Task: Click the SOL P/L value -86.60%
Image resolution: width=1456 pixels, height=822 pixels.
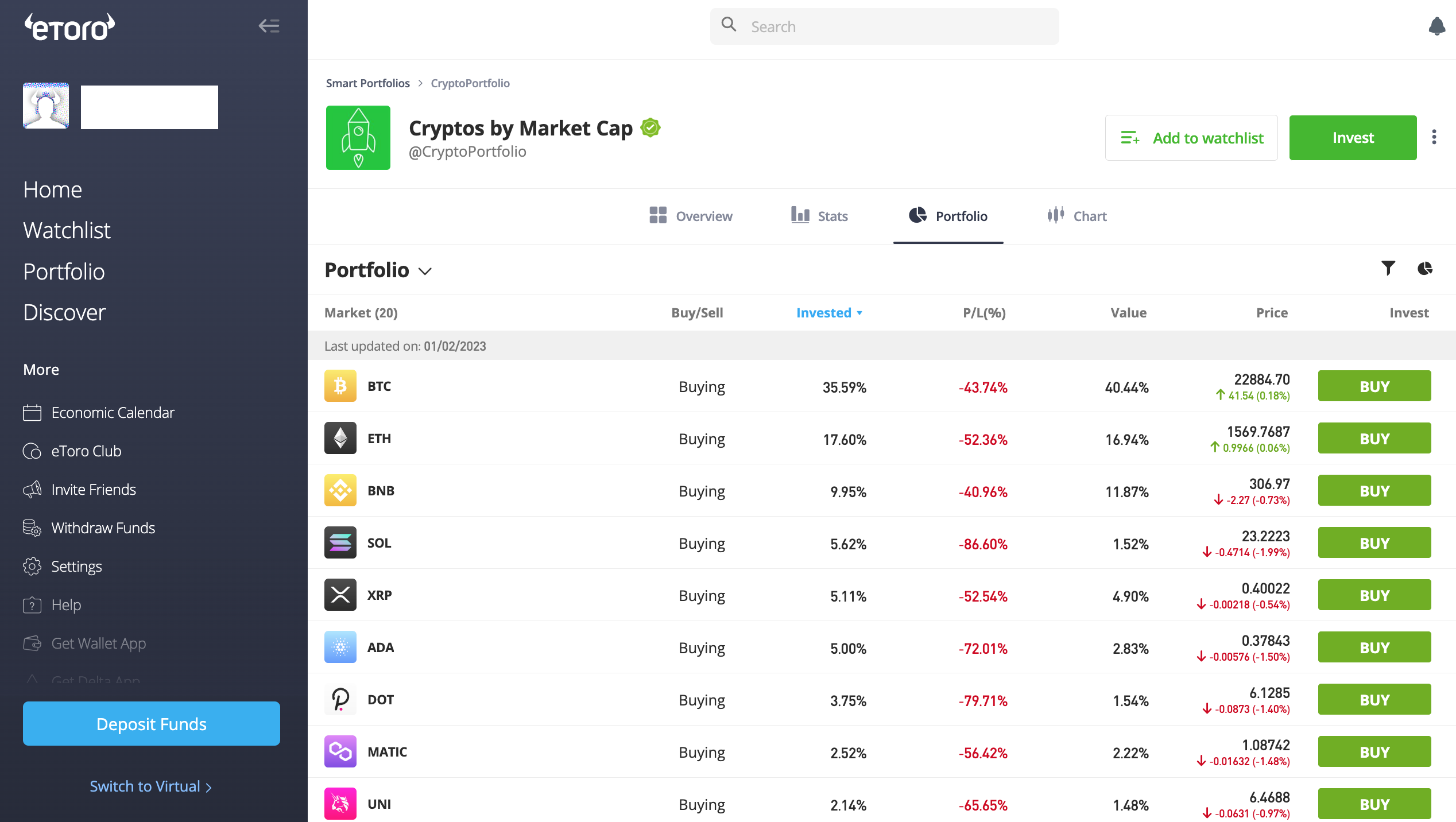Action: tap(983, 544)
